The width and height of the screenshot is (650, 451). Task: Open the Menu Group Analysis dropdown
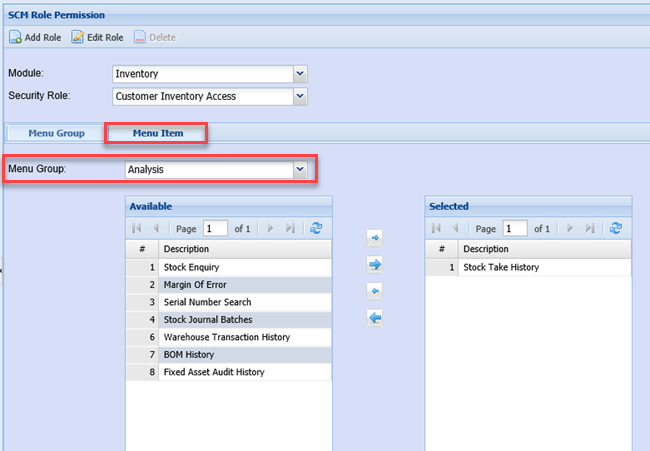coord(299,169)
